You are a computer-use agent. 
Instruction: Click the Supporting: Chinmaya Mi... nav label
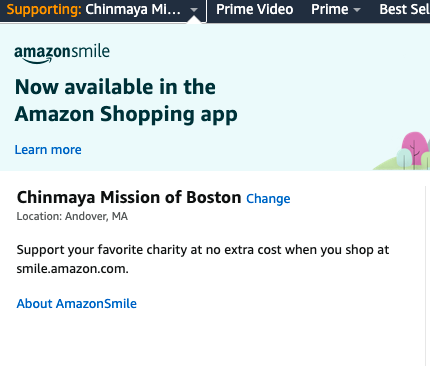[94, 9]
